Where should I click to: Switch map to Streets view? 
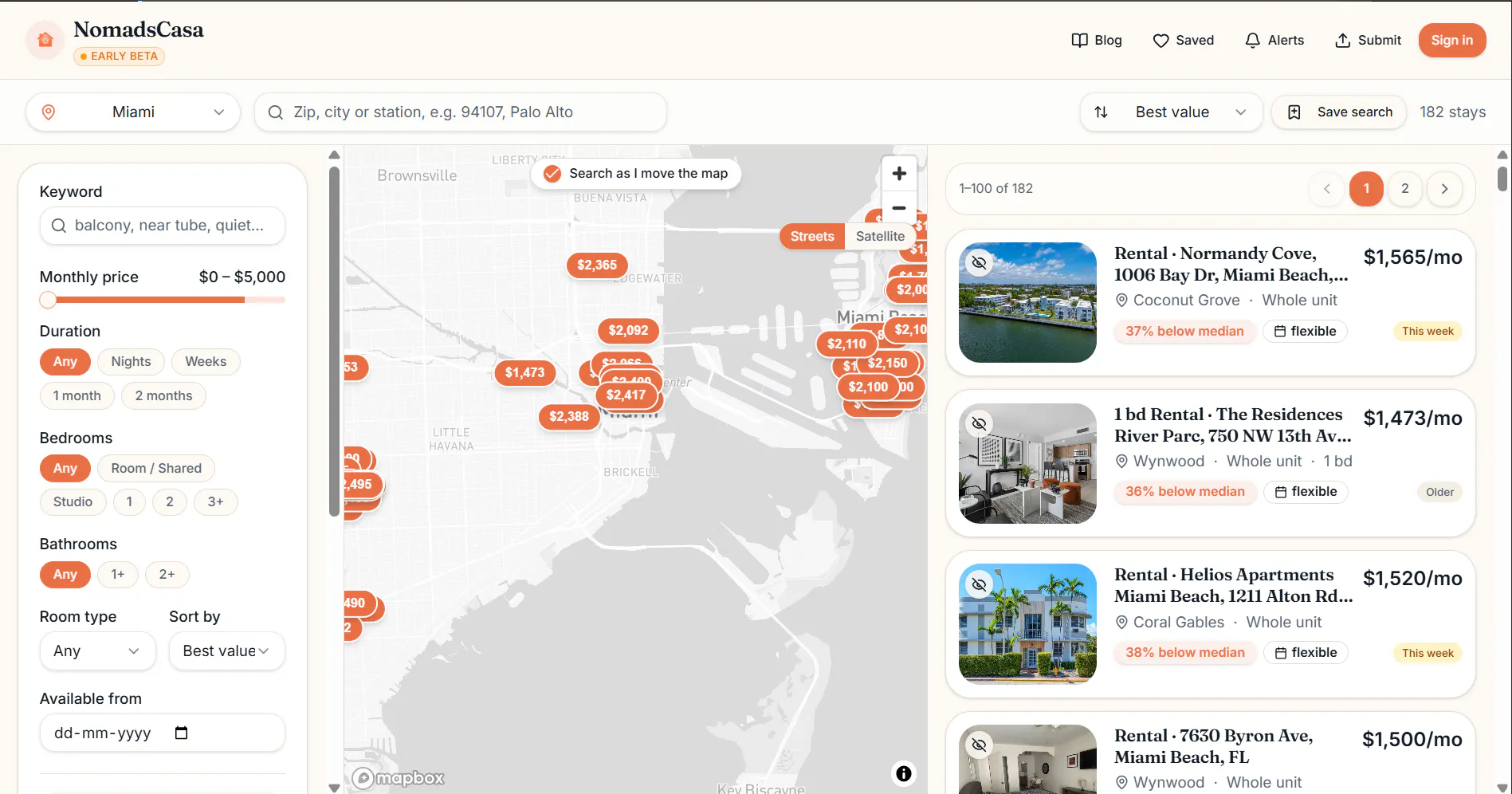tap(812, 237)
